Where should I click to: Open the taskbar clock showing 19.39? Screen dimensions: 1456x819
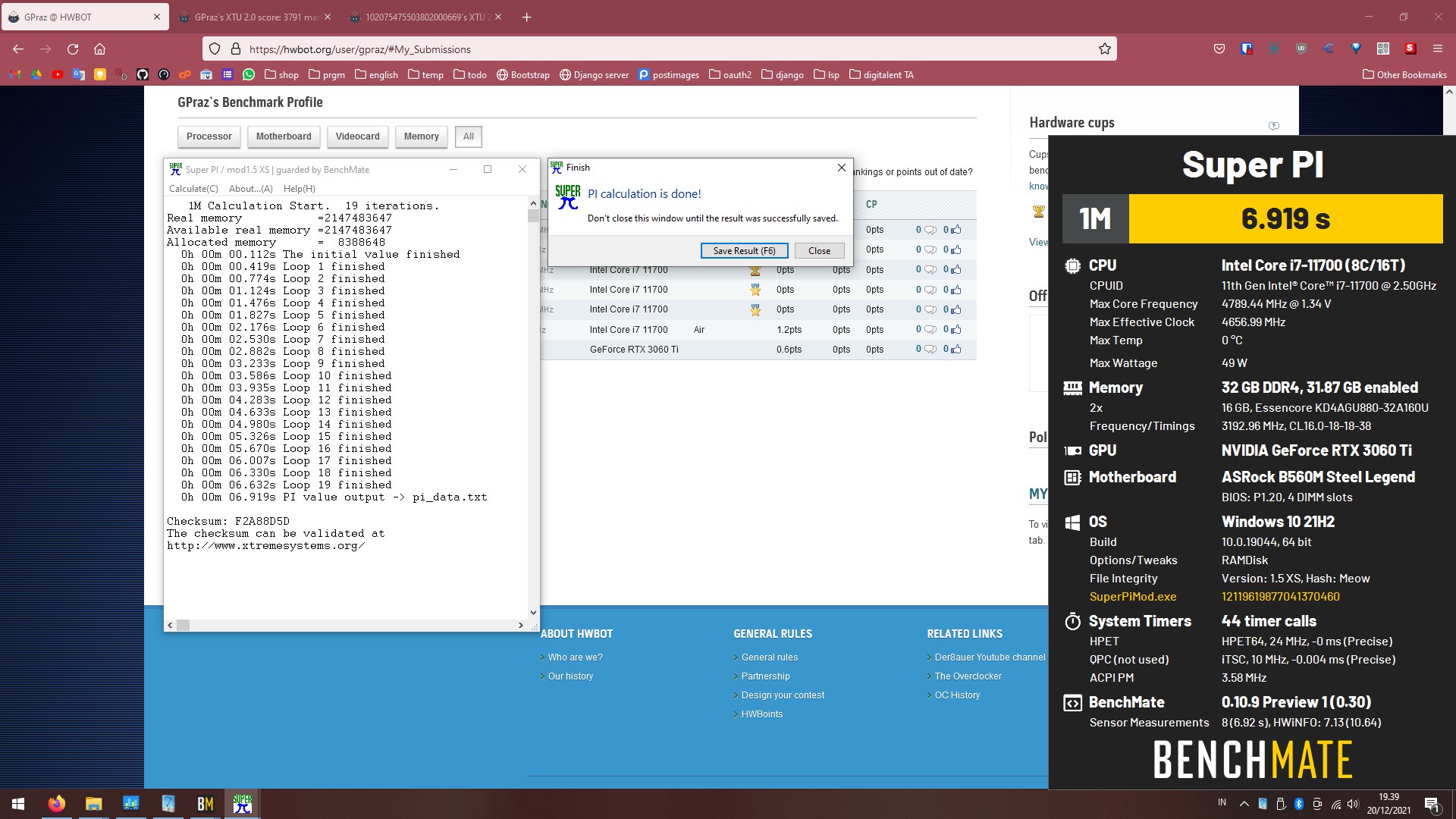[1389, 804]
